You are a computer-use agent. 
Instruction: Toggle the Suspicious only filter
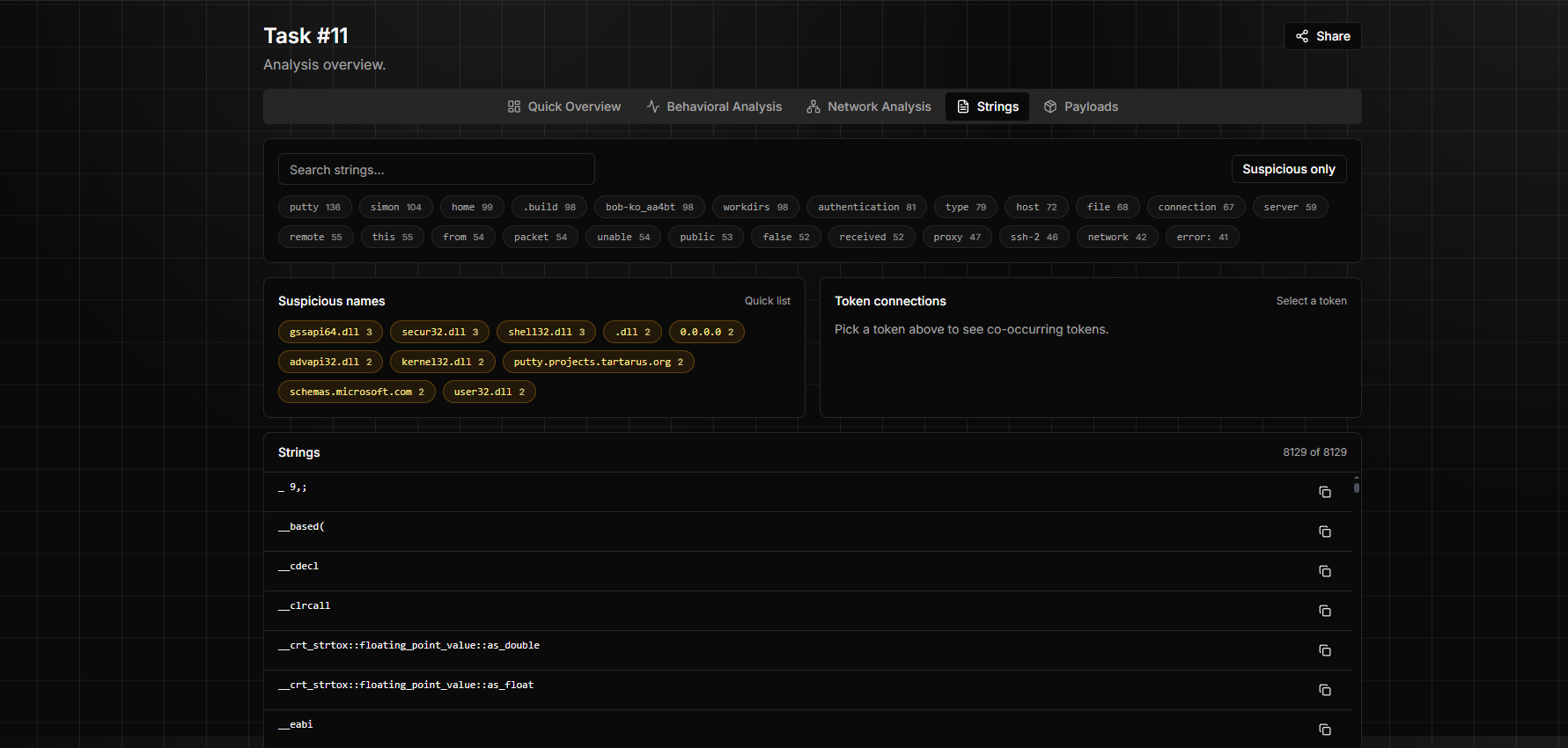[1288, 169]
